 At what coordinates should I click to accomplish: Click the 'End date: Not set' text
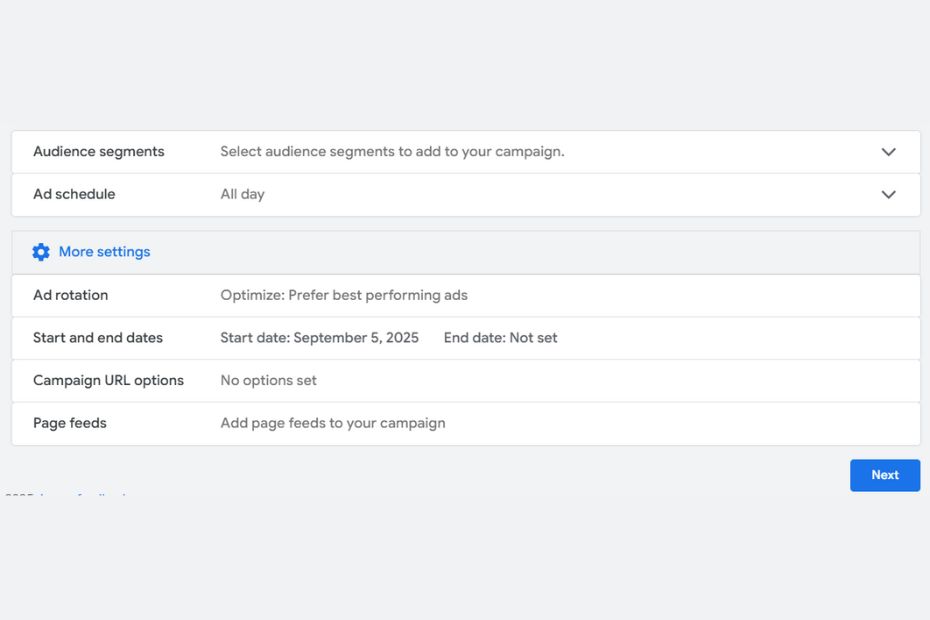(500, 338)
